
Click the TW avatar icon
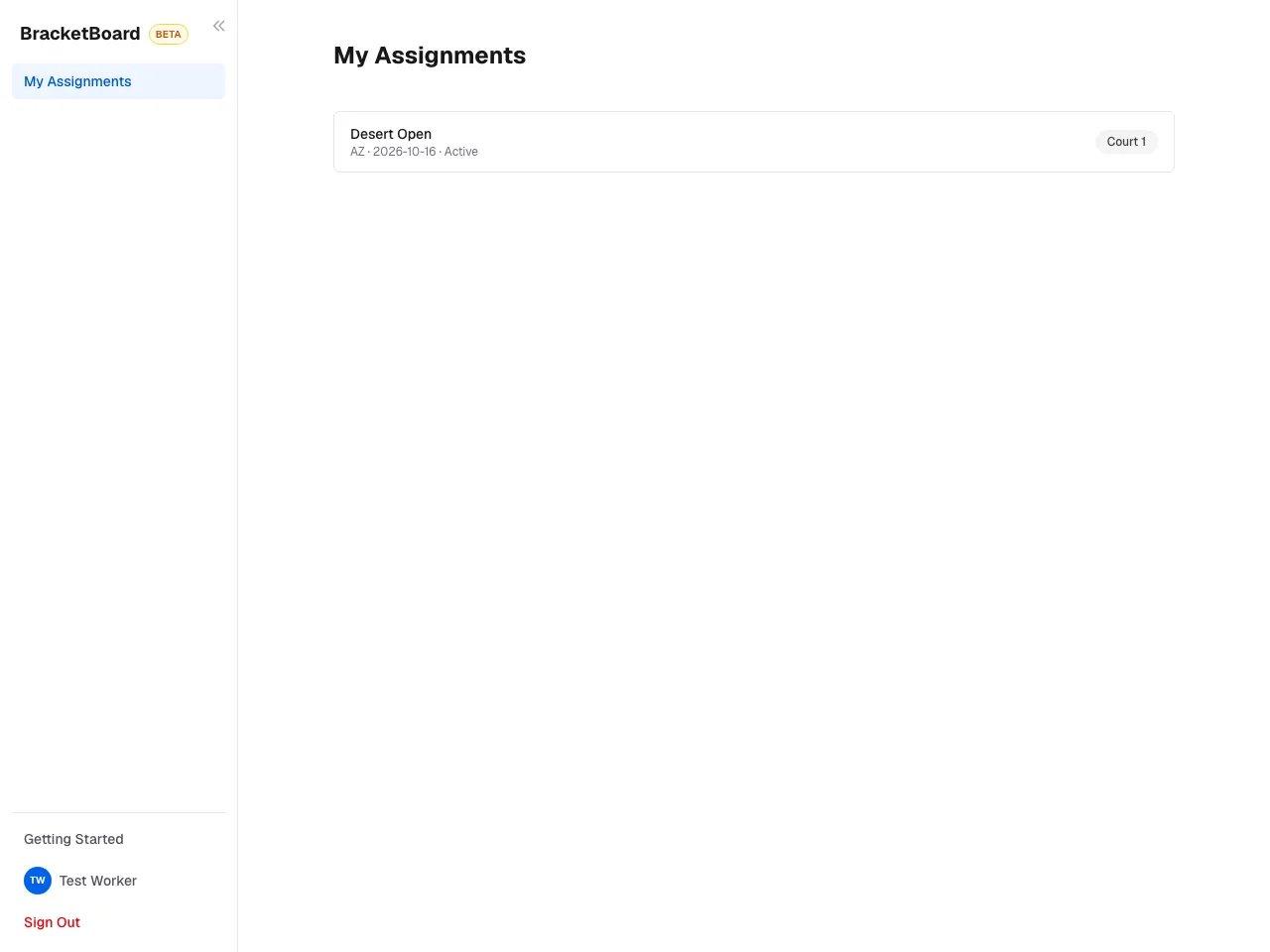38,881
